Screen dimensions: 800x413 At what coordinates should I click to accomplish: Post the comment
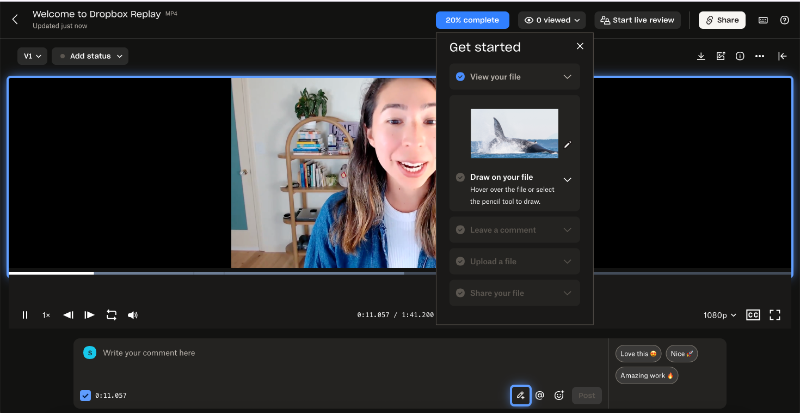tap(587, 395)
